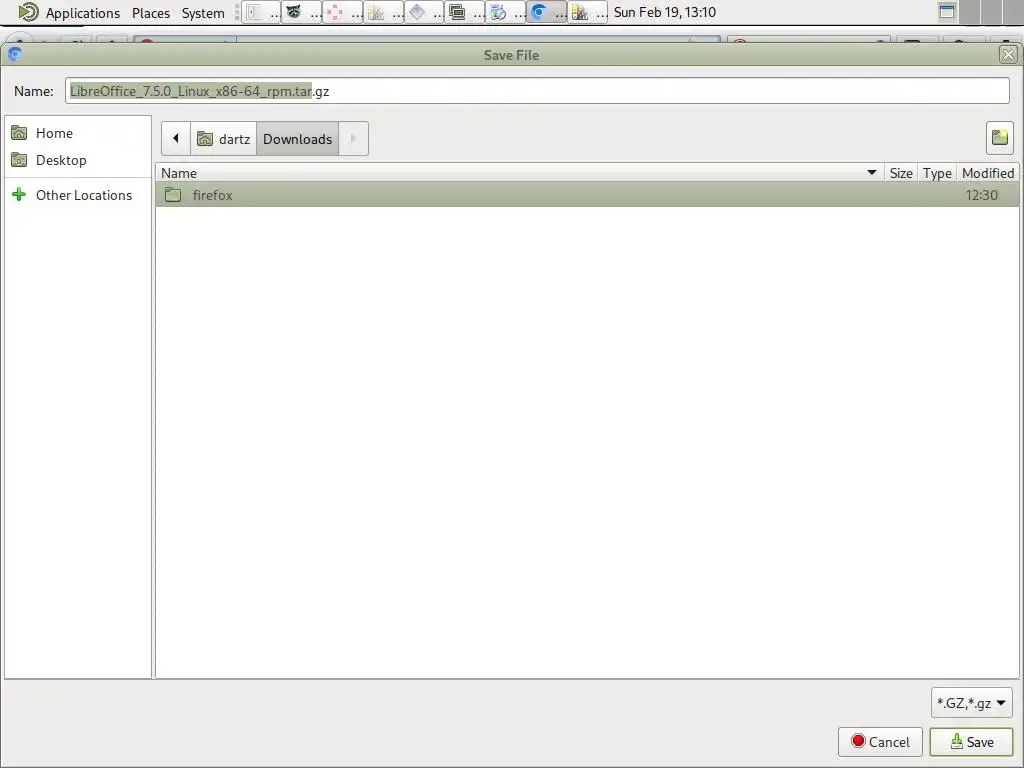This screenshot has width=1024, height=768.
Task: Select Downloads in the path bar
Action: (297, 138)
